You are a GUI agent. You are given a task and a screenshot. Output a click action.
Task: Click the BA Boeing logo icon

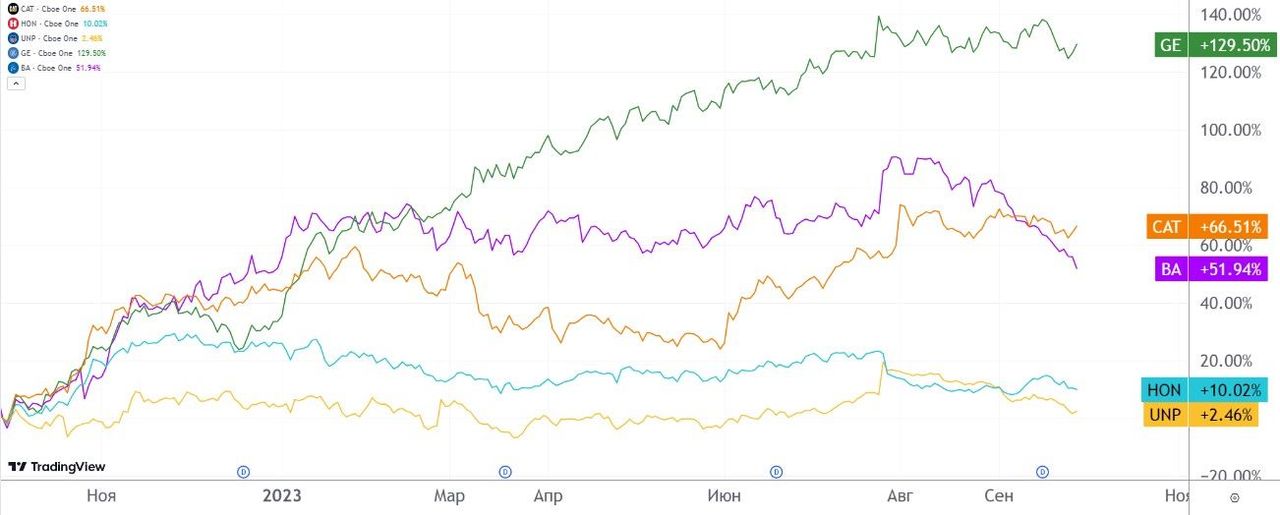click(x=12, y=68)
